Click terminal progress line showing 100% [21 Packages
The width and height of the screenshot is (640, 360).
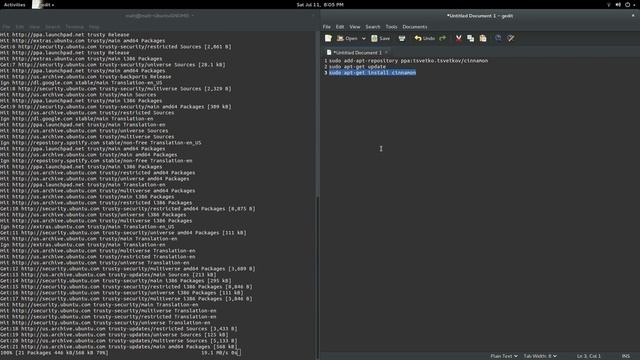pyautogui.click(x=54, y=353)
